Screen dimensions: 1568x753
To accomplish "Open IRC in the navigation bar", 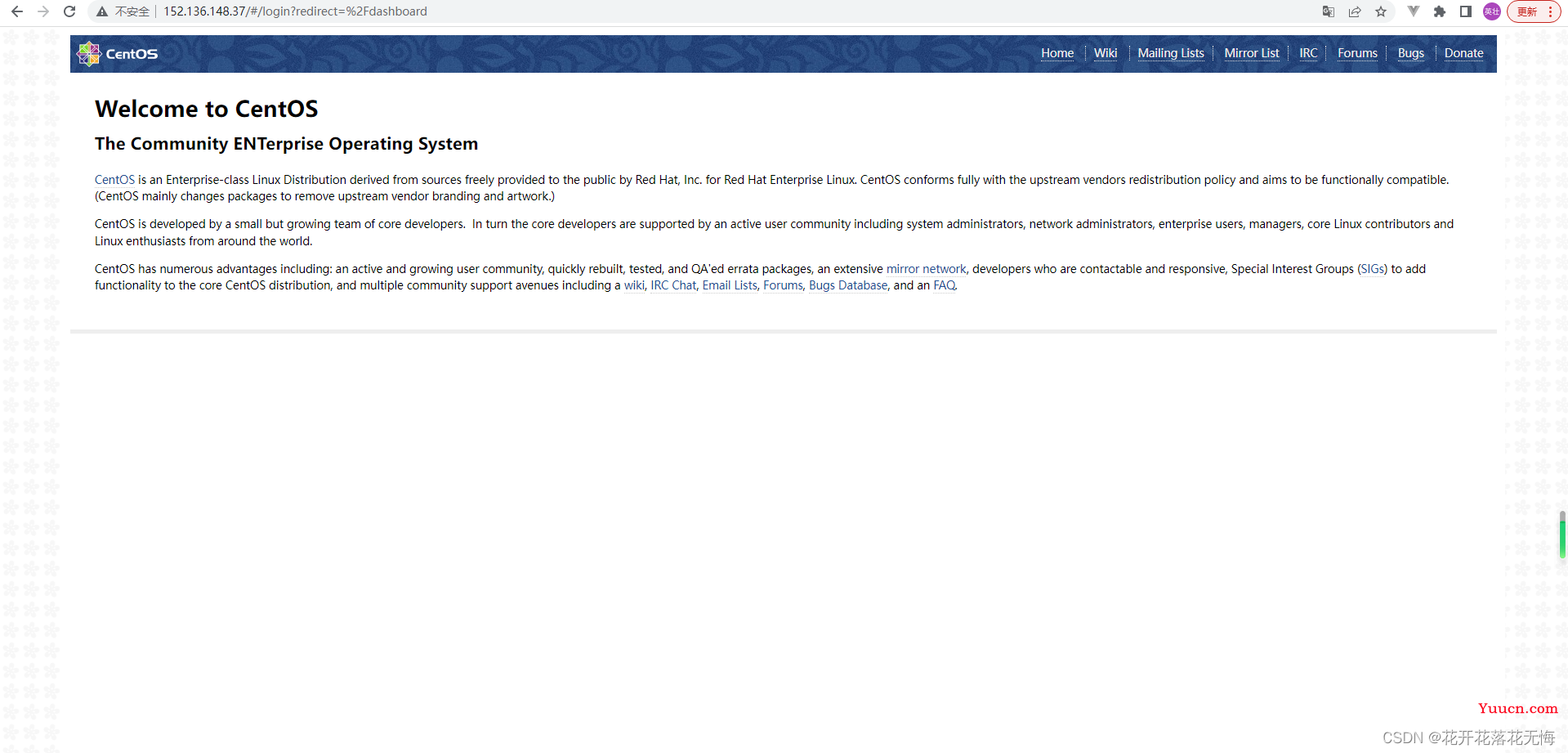I will pos(1308,53).
